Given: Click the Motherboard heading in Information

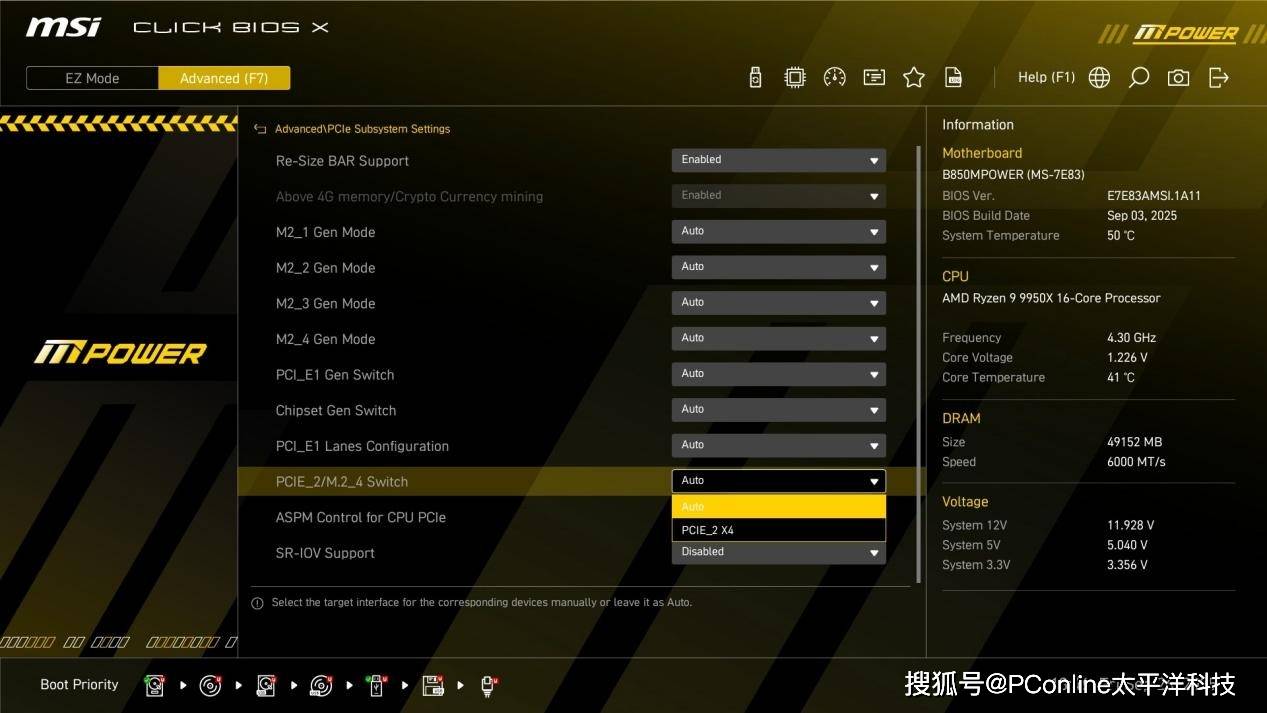Looking at the screenshot, I should [982, 153].
